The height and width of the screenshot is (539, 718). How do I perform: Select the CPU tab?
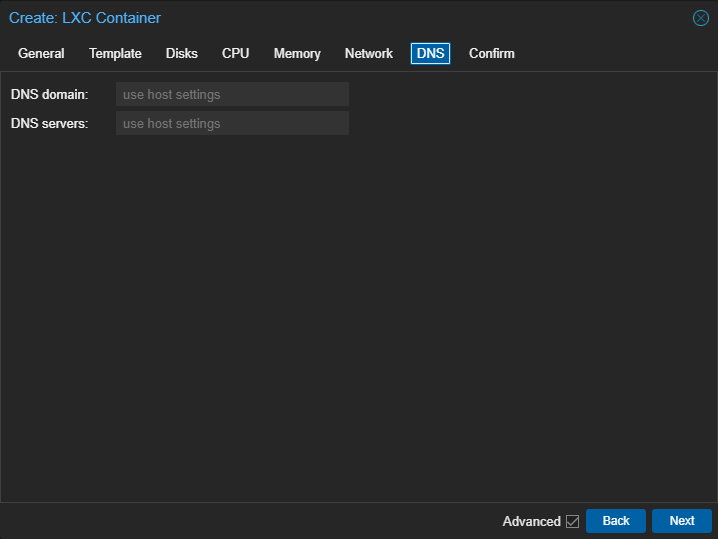235,54
